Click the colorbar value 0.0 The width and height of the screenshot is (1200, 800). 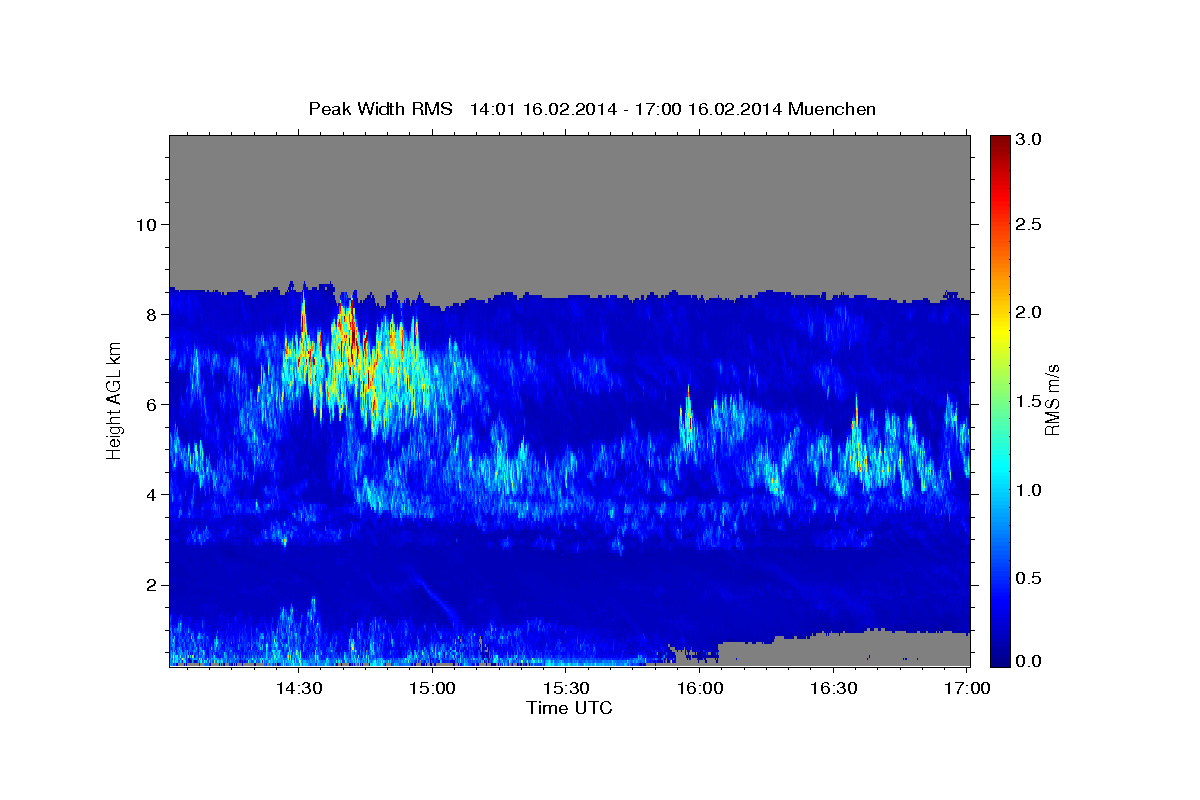click(1029, 661)
